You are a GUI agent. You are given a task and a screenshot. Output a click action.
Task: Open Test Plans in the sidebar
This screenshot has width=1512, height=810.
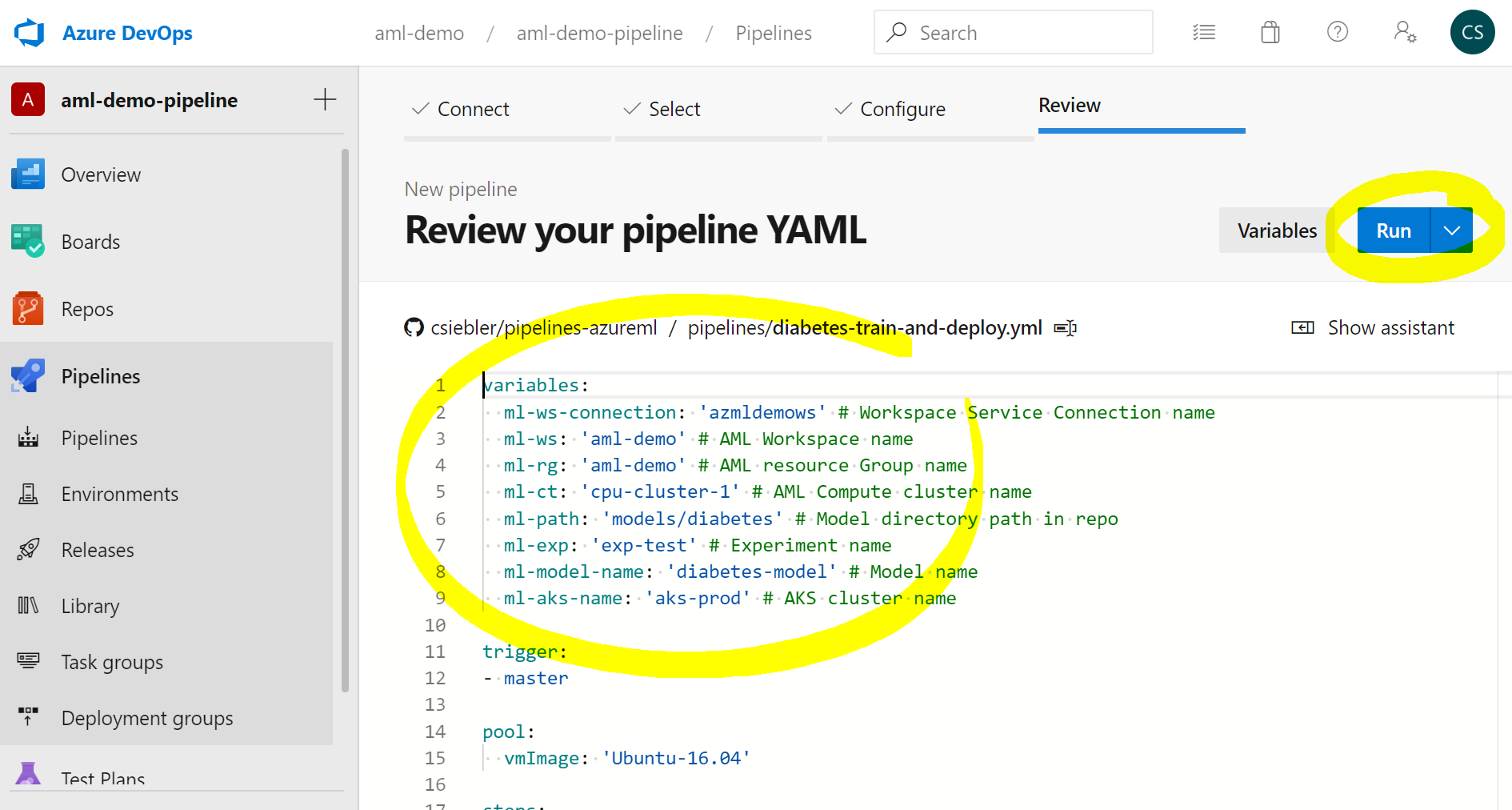[166, 776]
